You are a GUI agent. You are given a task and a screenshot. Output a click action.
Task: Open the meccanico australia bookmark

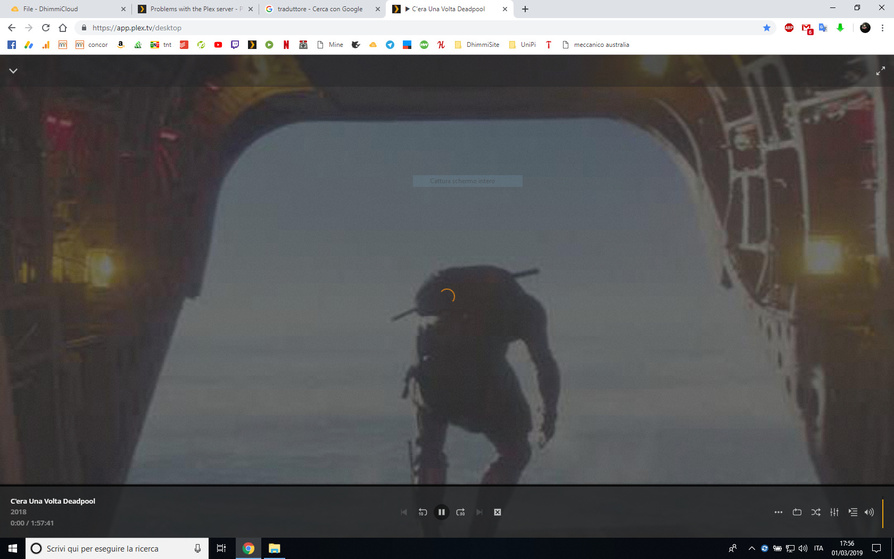click(x=596, y=44)
